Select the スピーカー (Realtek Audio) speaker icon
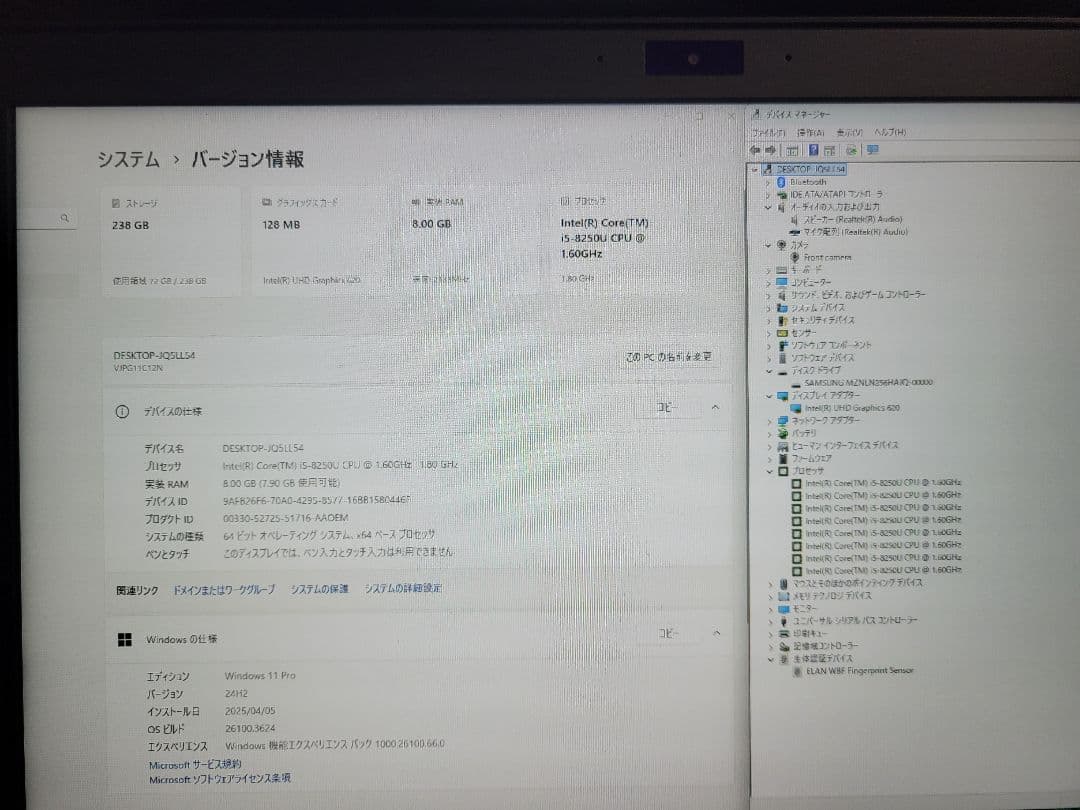This screenshot has width=1080, height=810. tap(796, 220)
